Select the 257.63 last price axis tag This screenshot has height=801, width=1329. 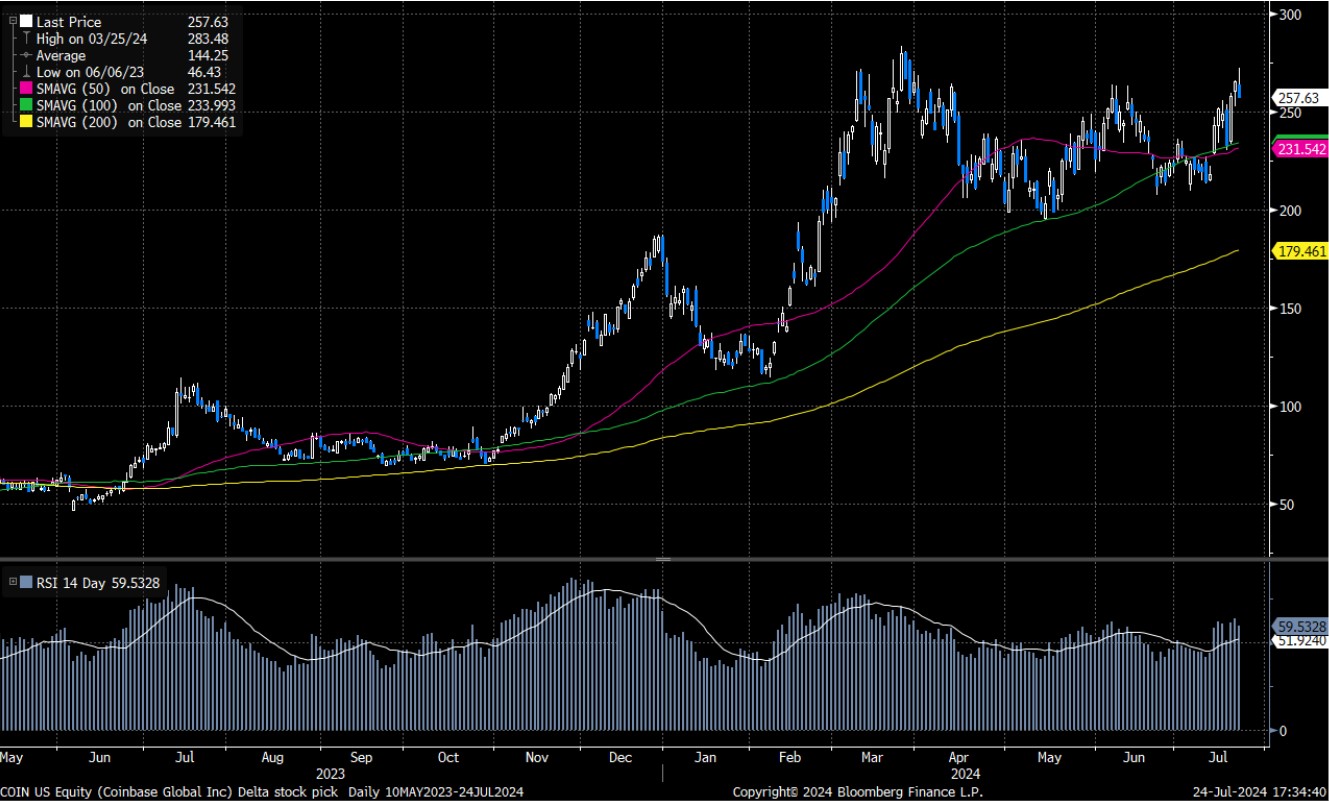(1300, 97)
